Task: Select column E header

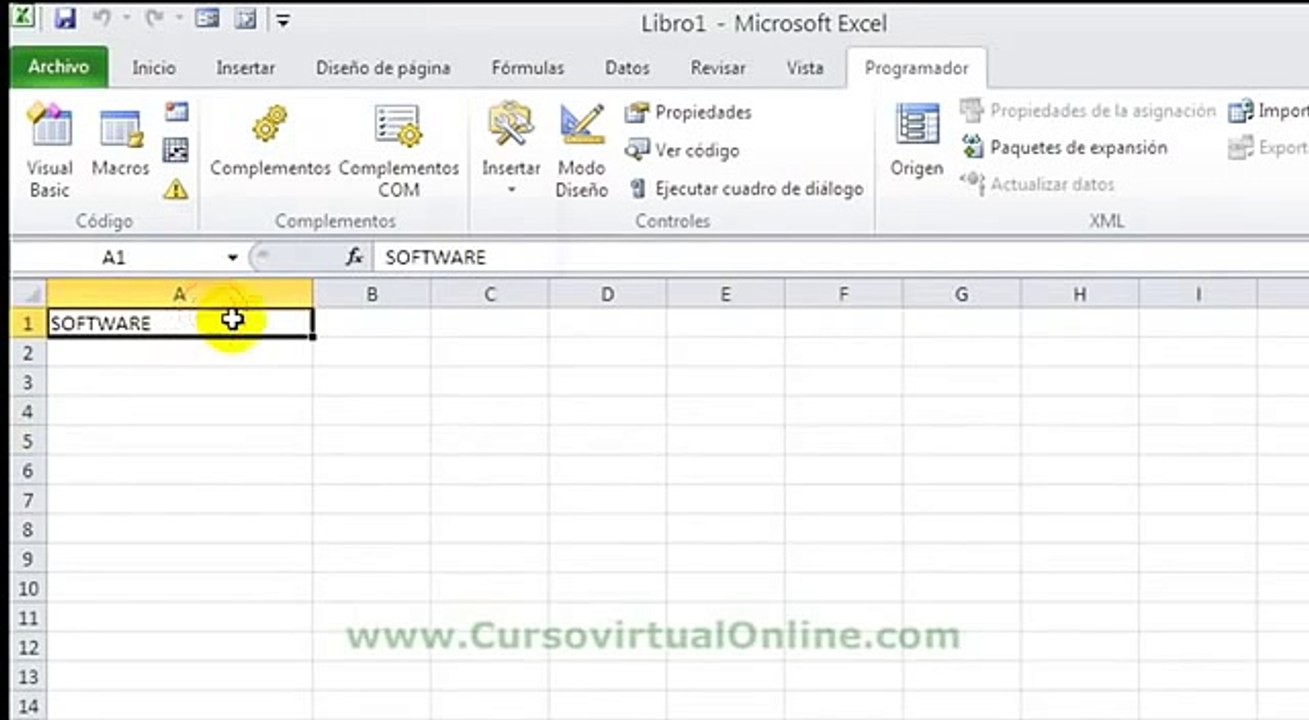Action: coord(726,294)
